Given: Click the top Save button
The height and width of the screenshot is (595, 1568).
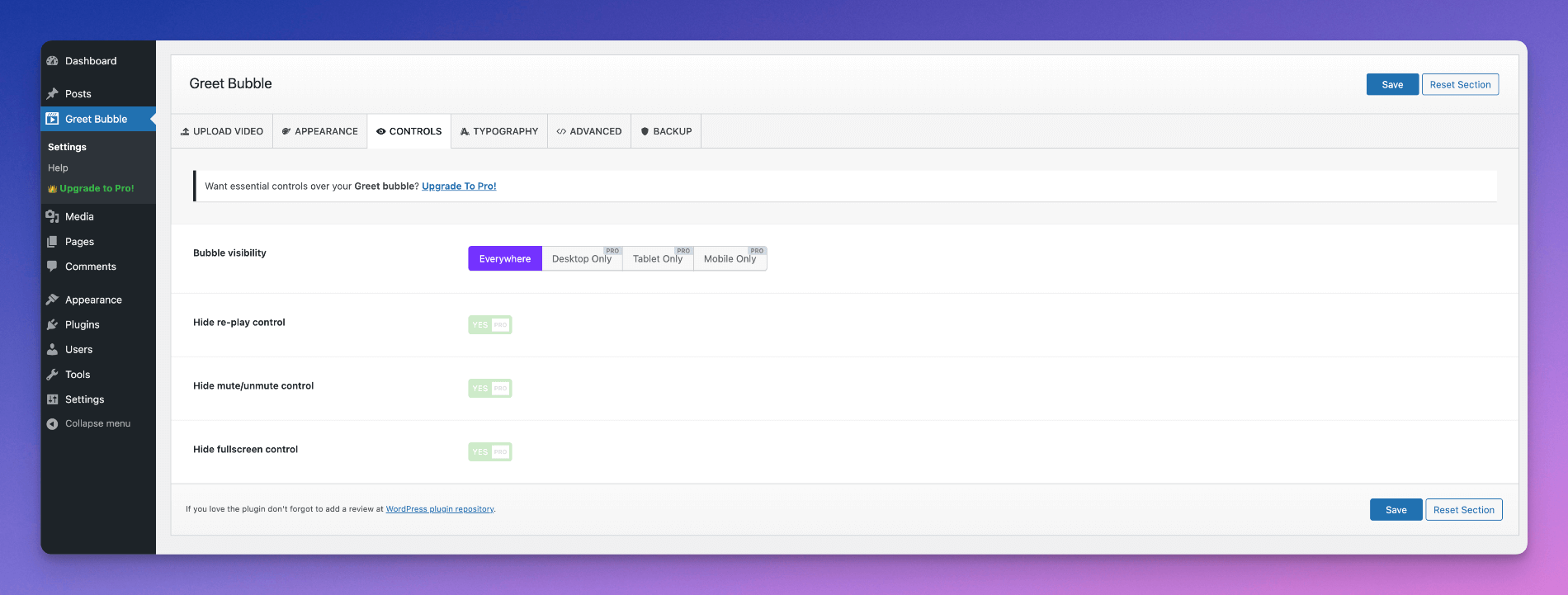Looking at the screenshot, I should (1392, 84).
